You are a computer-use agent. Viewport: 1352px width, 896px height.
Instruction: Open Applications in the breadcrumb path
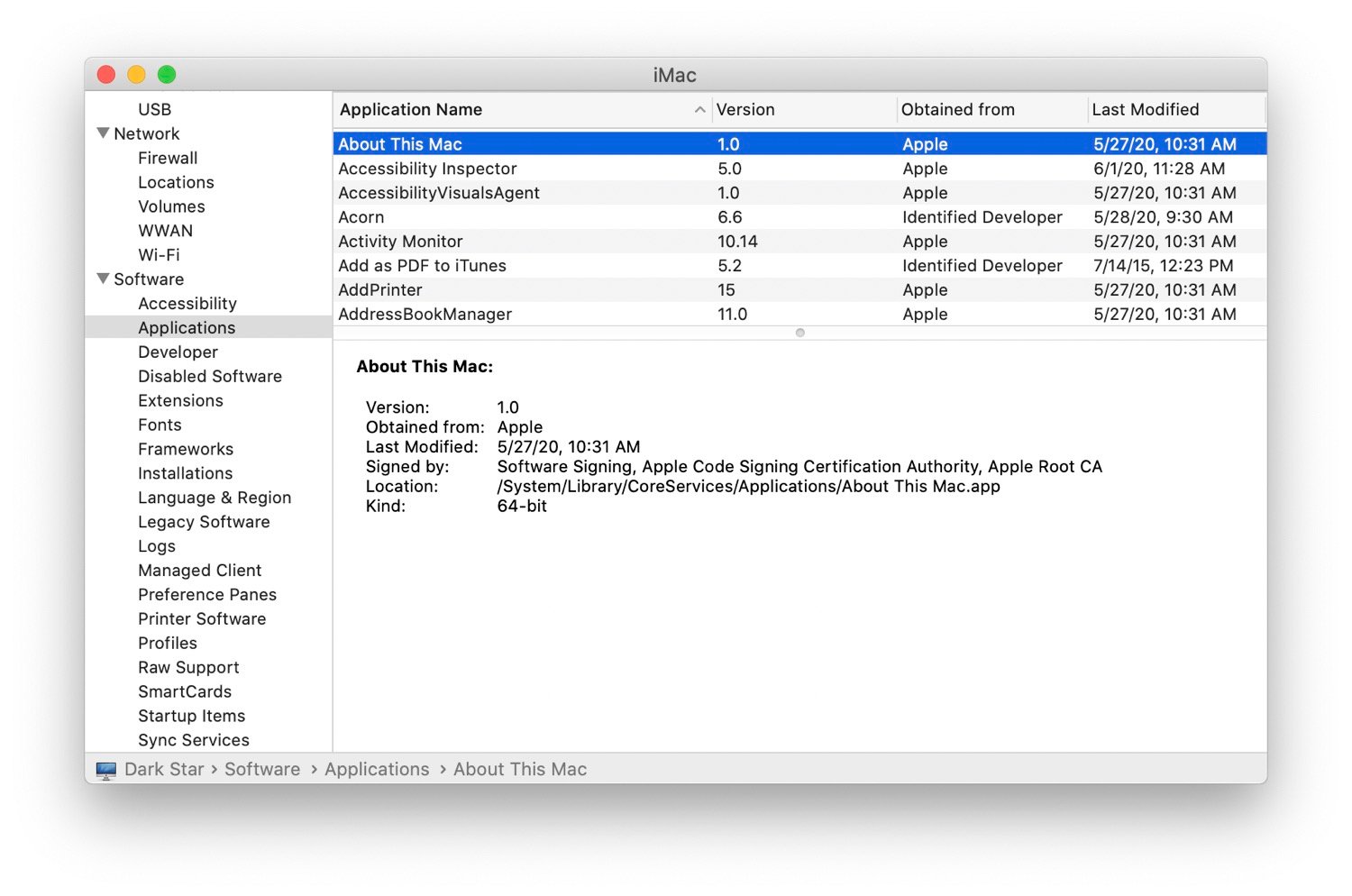tap(377, 769)
